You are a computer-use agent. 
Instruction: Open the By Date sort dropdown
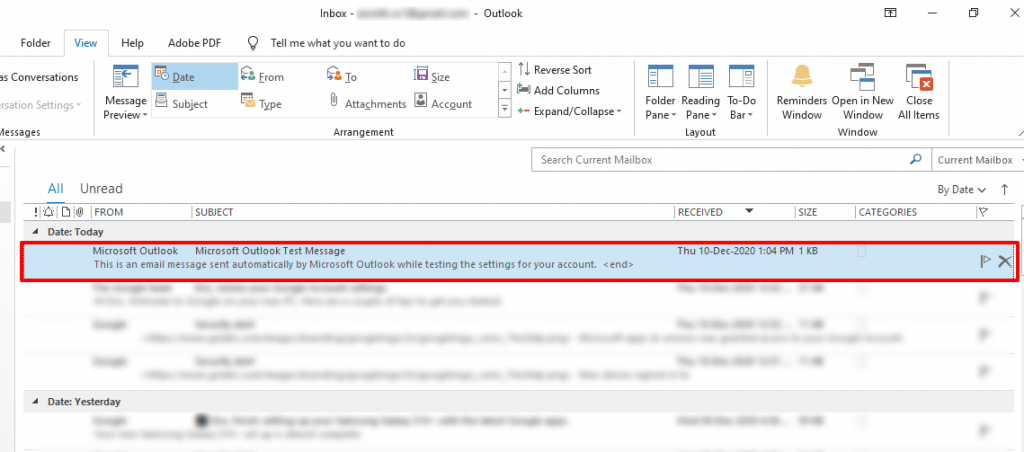pos(961,189)
